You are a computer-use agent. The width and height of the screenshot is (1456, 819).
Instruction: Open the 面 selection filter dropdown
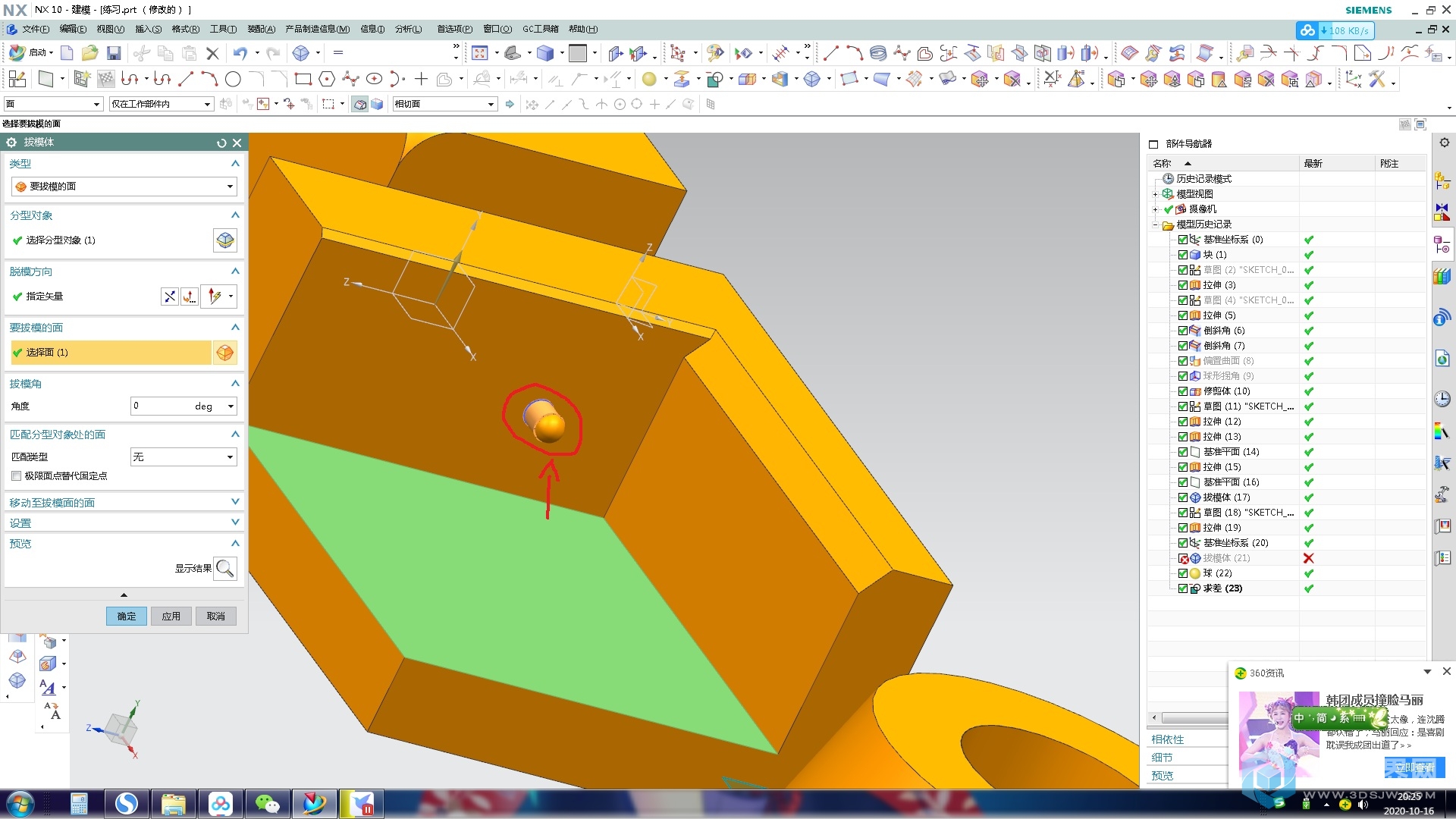click(x=52, y=104)
